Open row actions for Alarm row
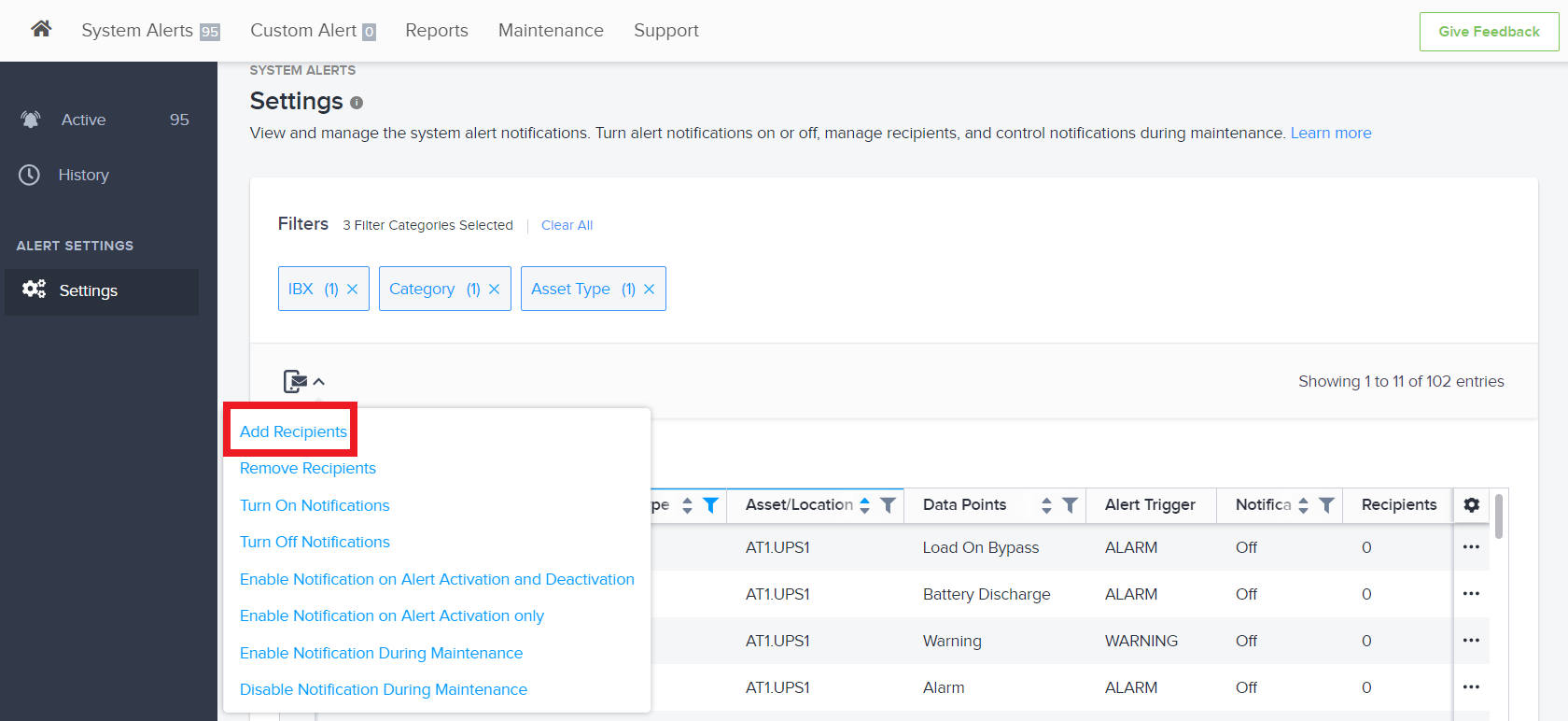This screenshot has width=1568, height=721. [1472, 687]
